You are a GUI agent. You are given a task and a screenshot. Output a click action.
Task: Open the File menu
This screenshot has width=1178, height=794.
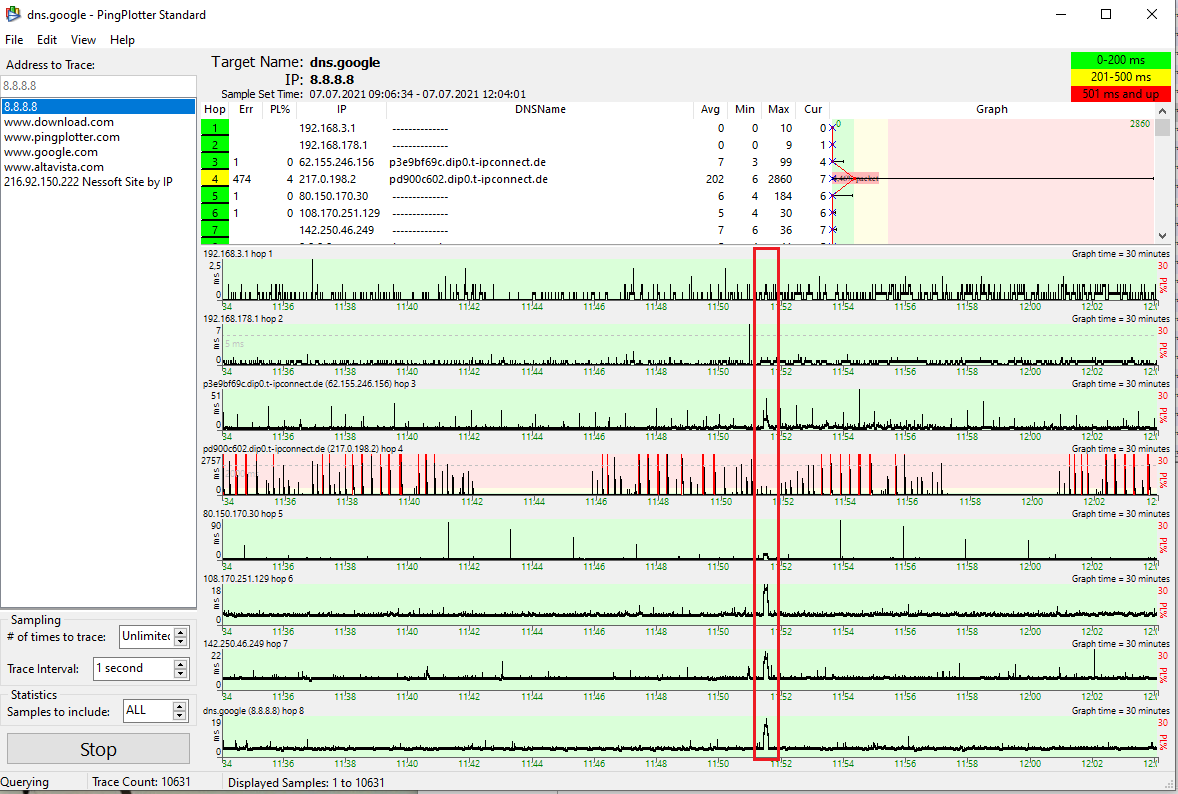14,40
